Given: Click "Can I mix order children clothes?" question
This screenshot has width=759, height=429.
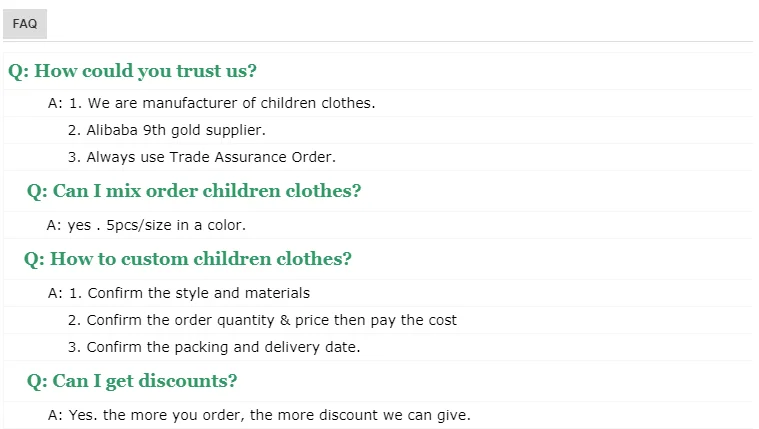Looking at the screenshot, I should pyautogui.click(x=206, y=191).
